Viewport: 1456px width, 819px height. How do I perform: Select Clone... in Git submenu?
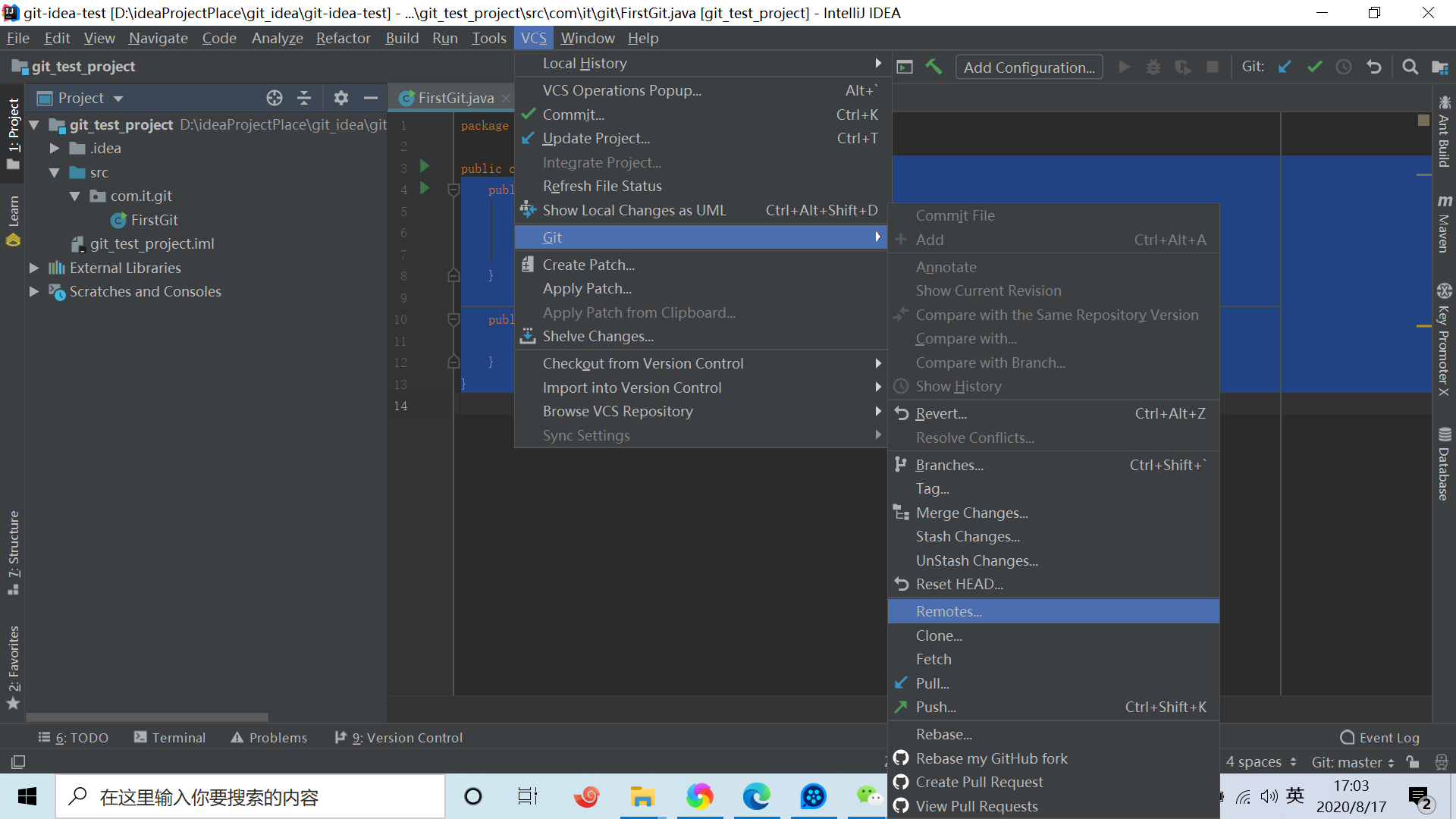click(x=1053, y=635)
